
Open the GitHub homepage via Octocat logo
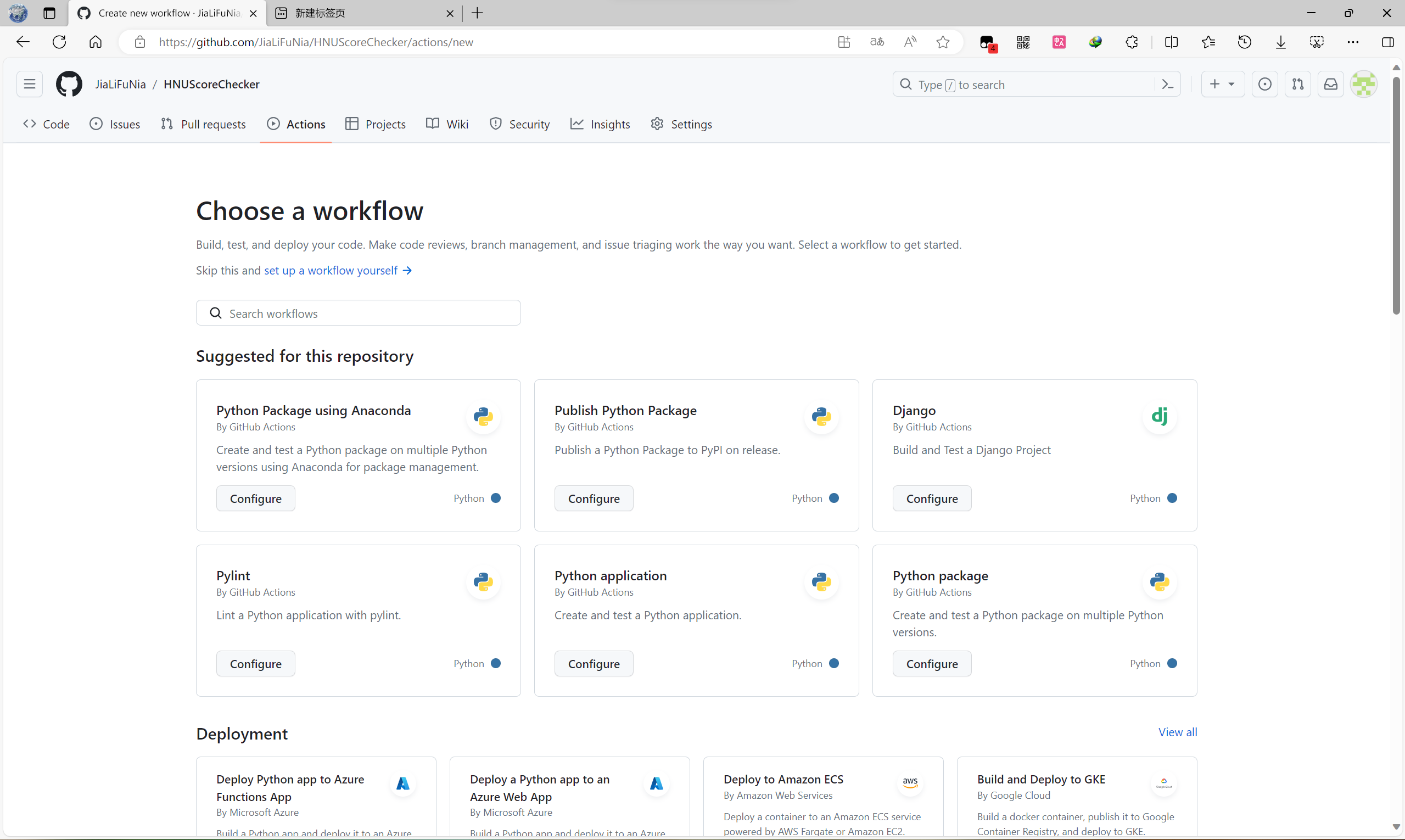(x=69, y=85)
